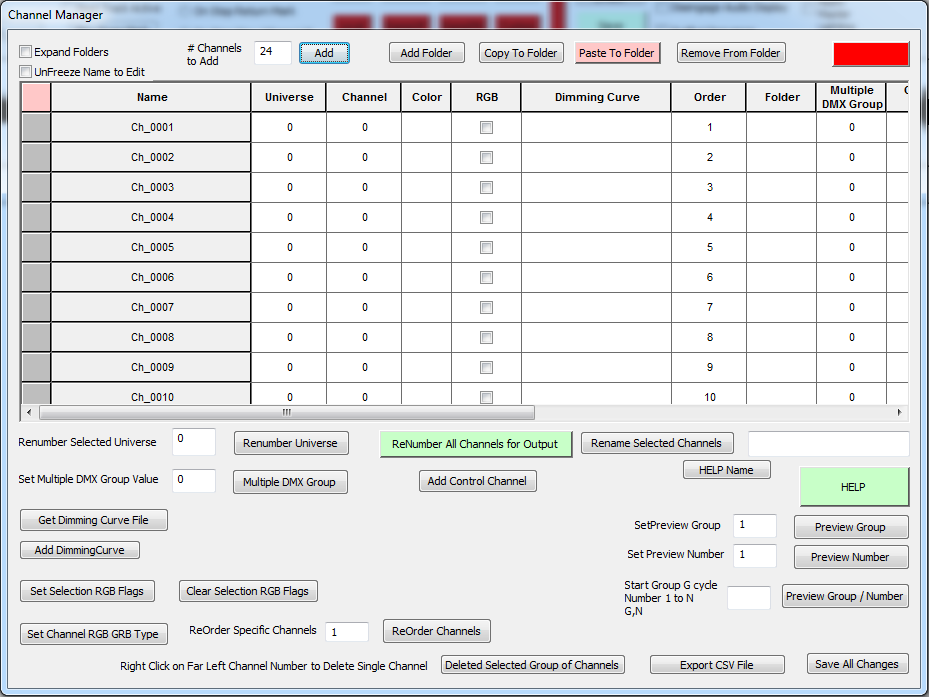Viewport: 929px width, 697px height.
Task: Click Deleted Selected Group of Channels
Action: click(532, 665)
